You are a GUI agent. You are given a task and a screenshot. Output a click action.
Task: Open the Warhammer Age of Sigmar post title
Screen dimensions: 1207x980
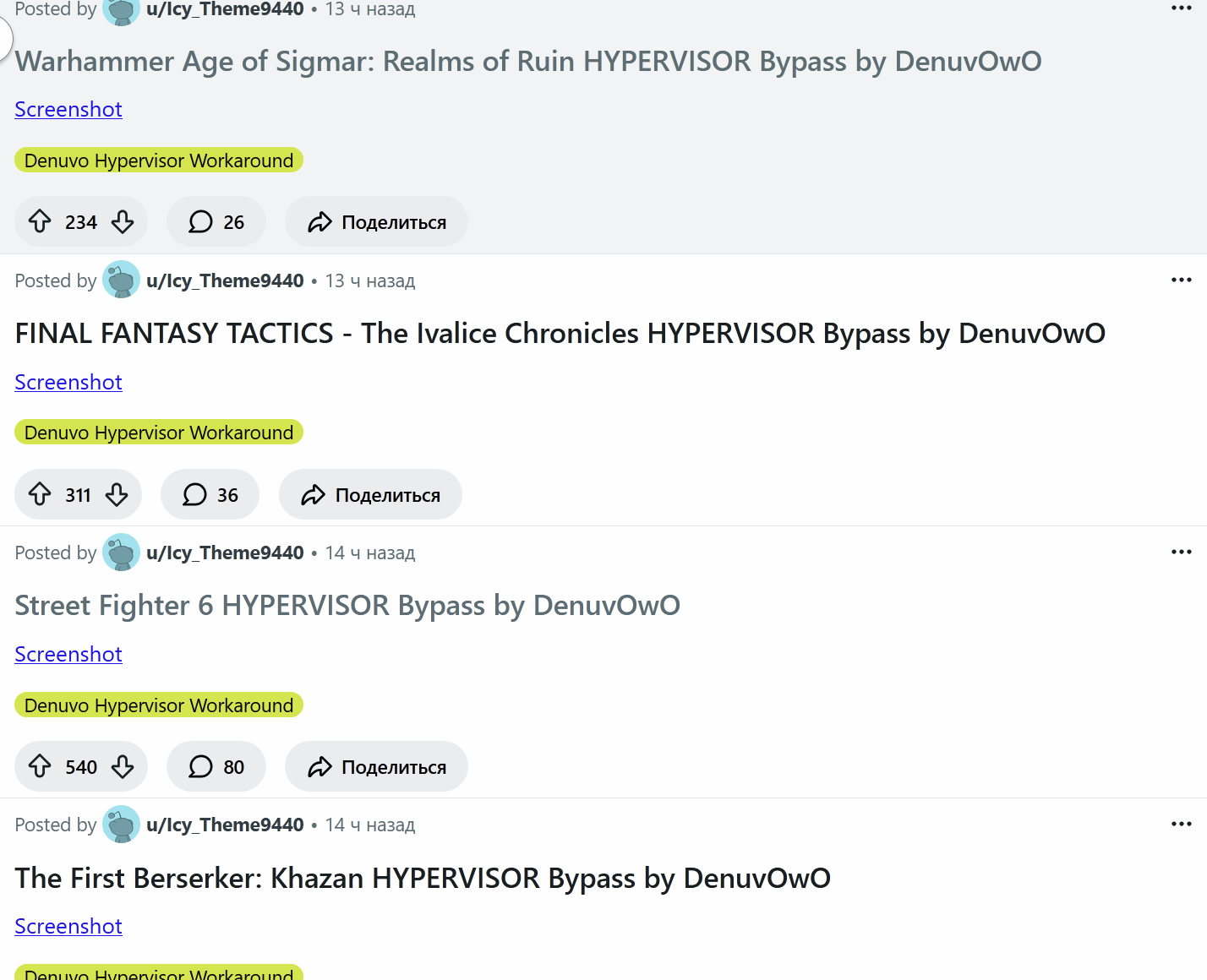coord(528,62)
